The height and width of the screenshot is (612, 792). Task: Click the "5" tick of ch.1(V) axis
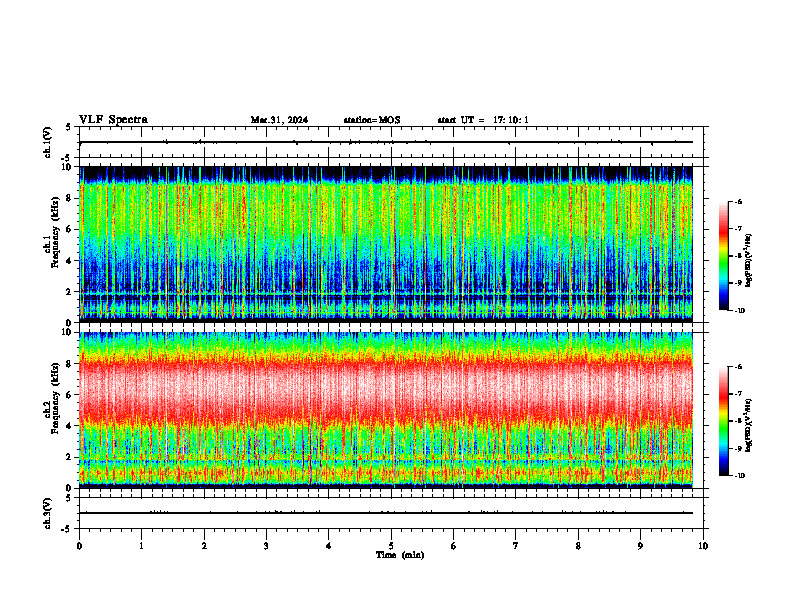coord(69,127)
